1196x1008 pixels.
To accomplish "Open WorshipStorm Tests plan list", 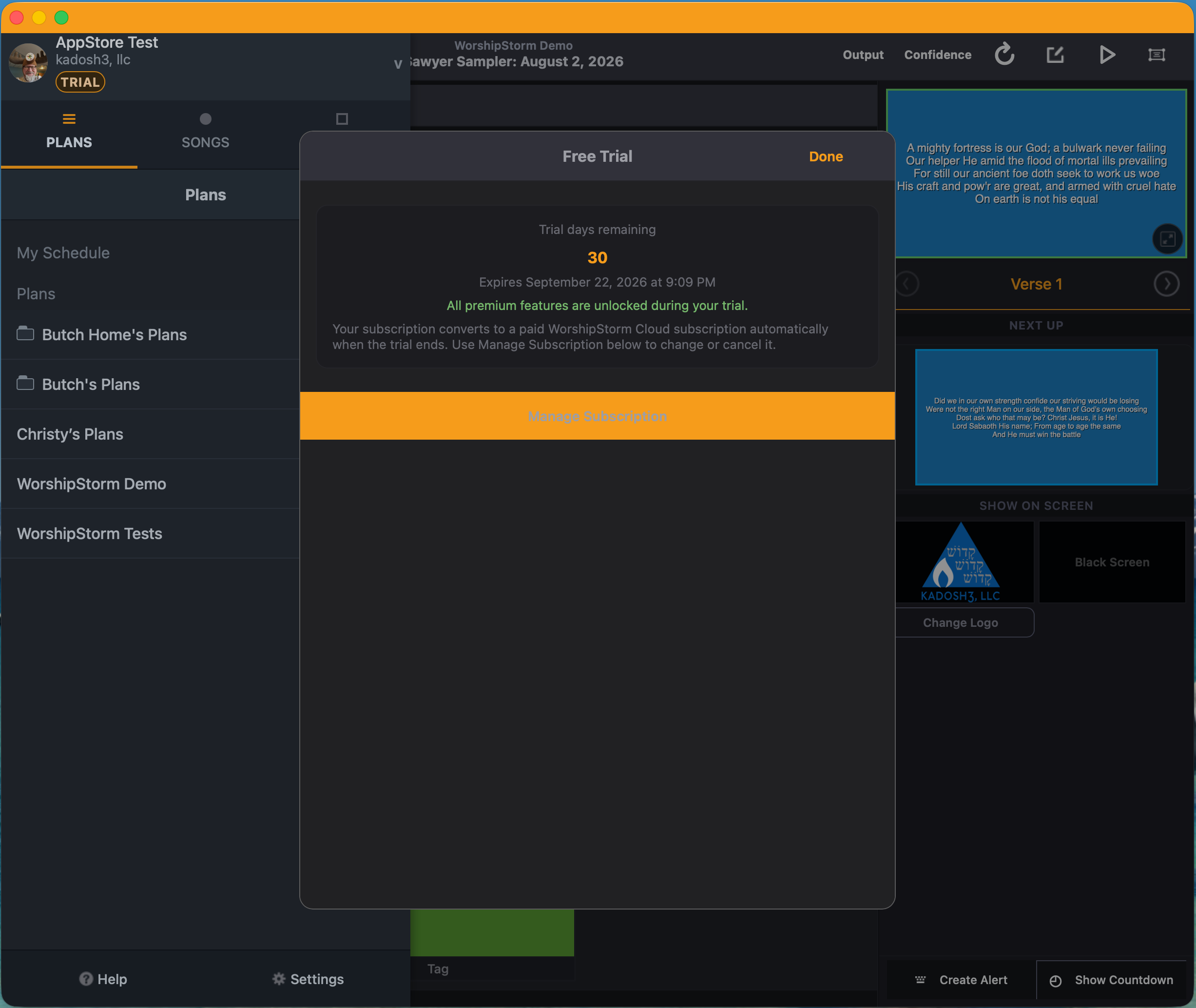I will pyautogui.click(x=150, y=533).
